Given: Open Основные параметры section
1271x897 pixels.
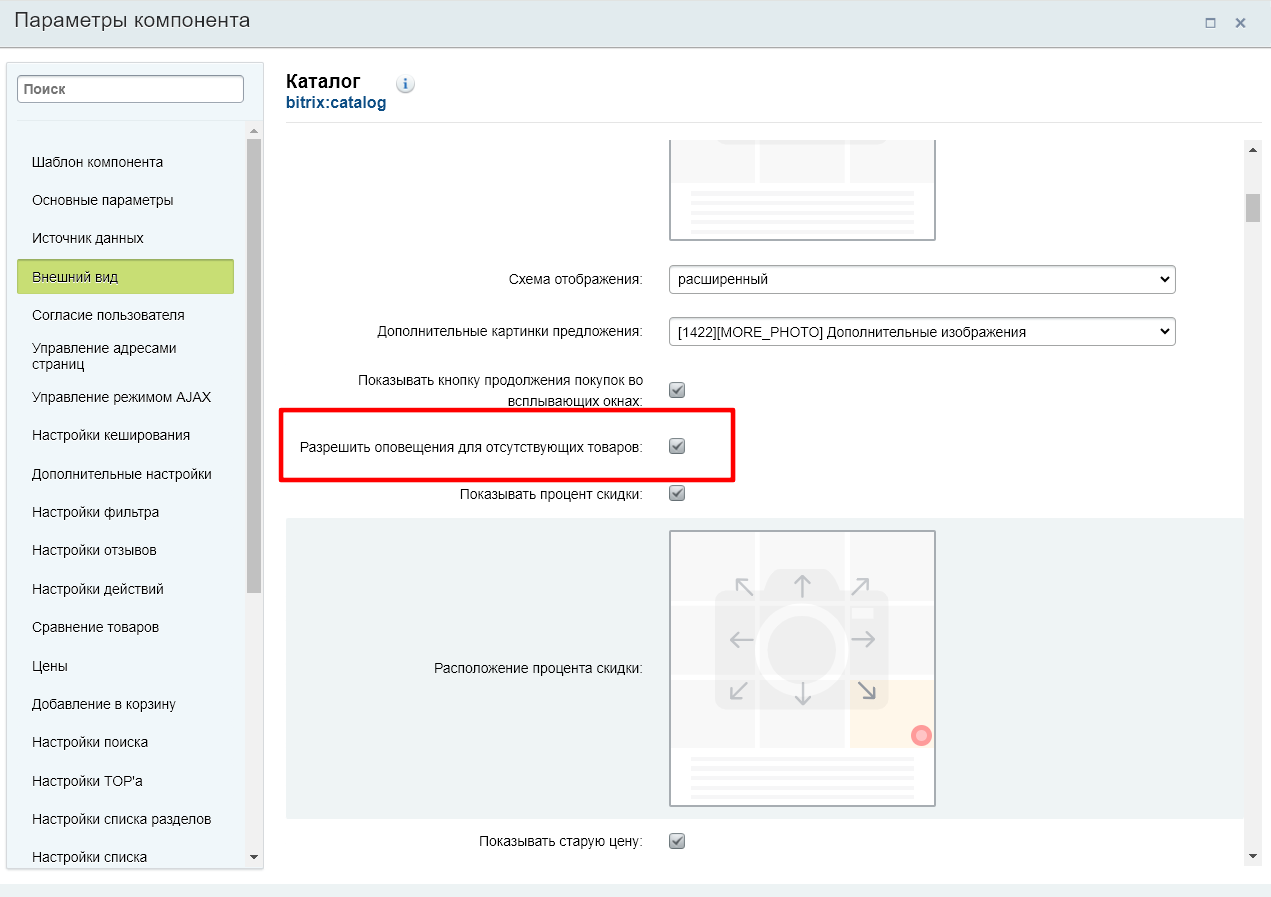Looking at the screenshot, I should pos(102,200).
